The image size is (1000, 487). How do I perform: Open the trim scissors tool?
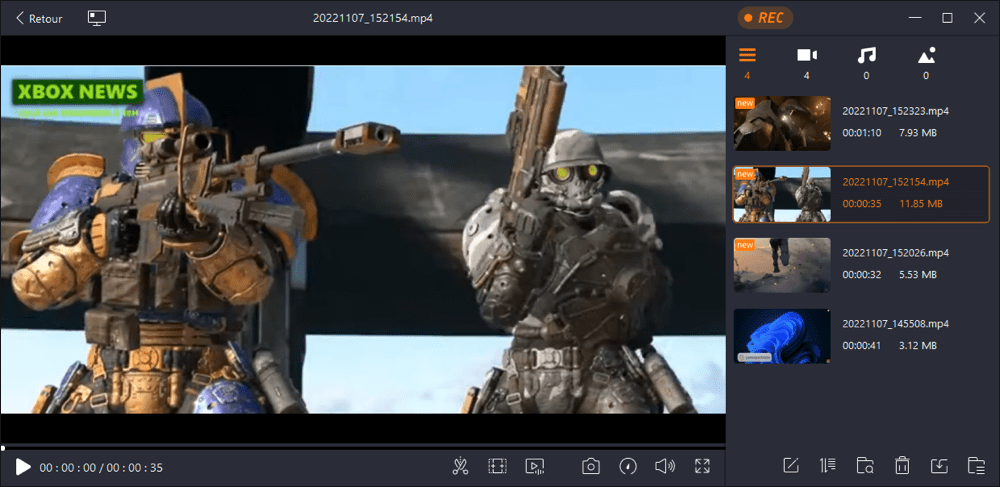[x=460, y=467]
